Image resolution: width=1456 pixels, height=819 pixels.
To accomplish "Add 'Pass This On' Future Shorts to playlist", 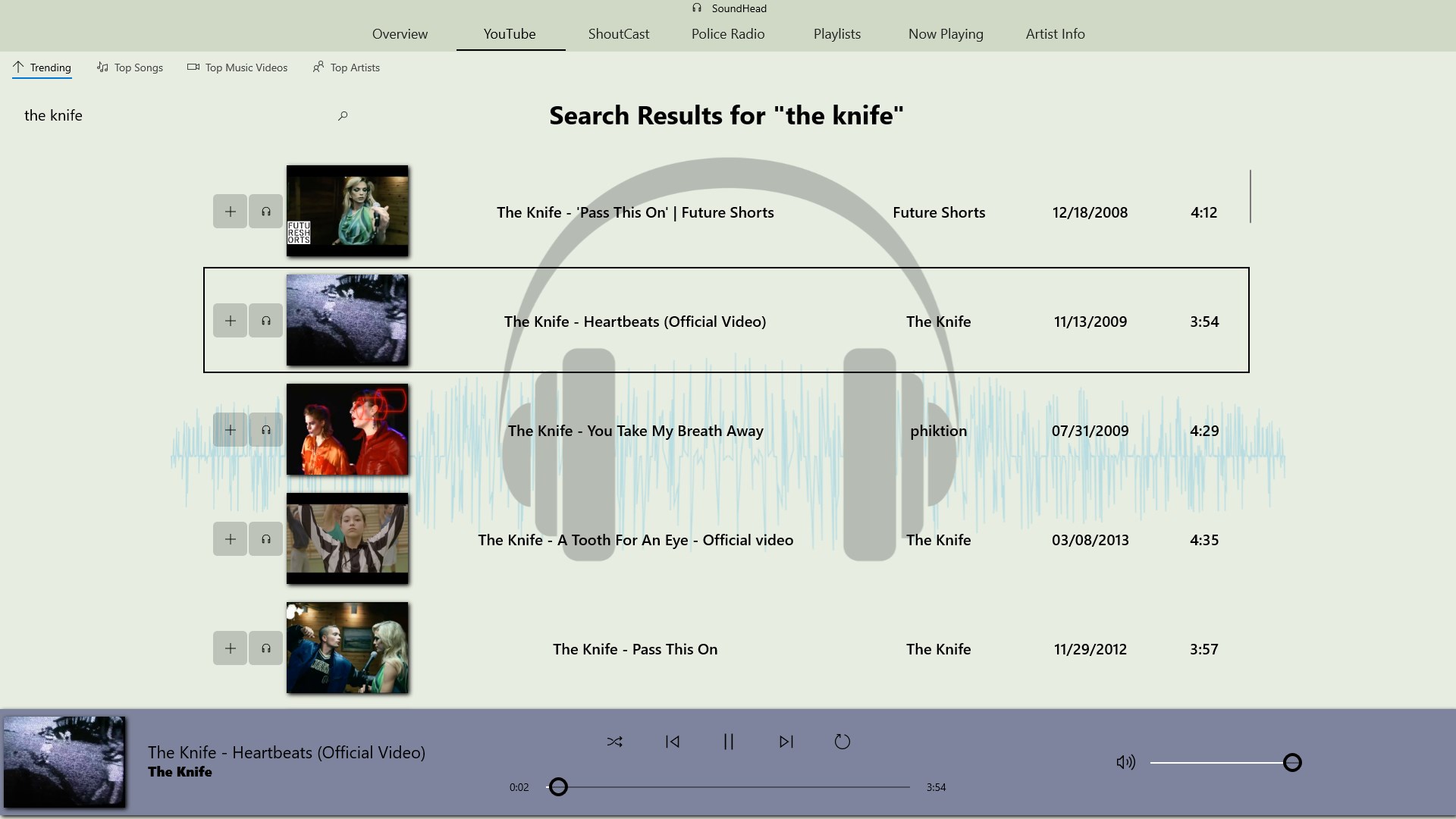I will 230,212.
